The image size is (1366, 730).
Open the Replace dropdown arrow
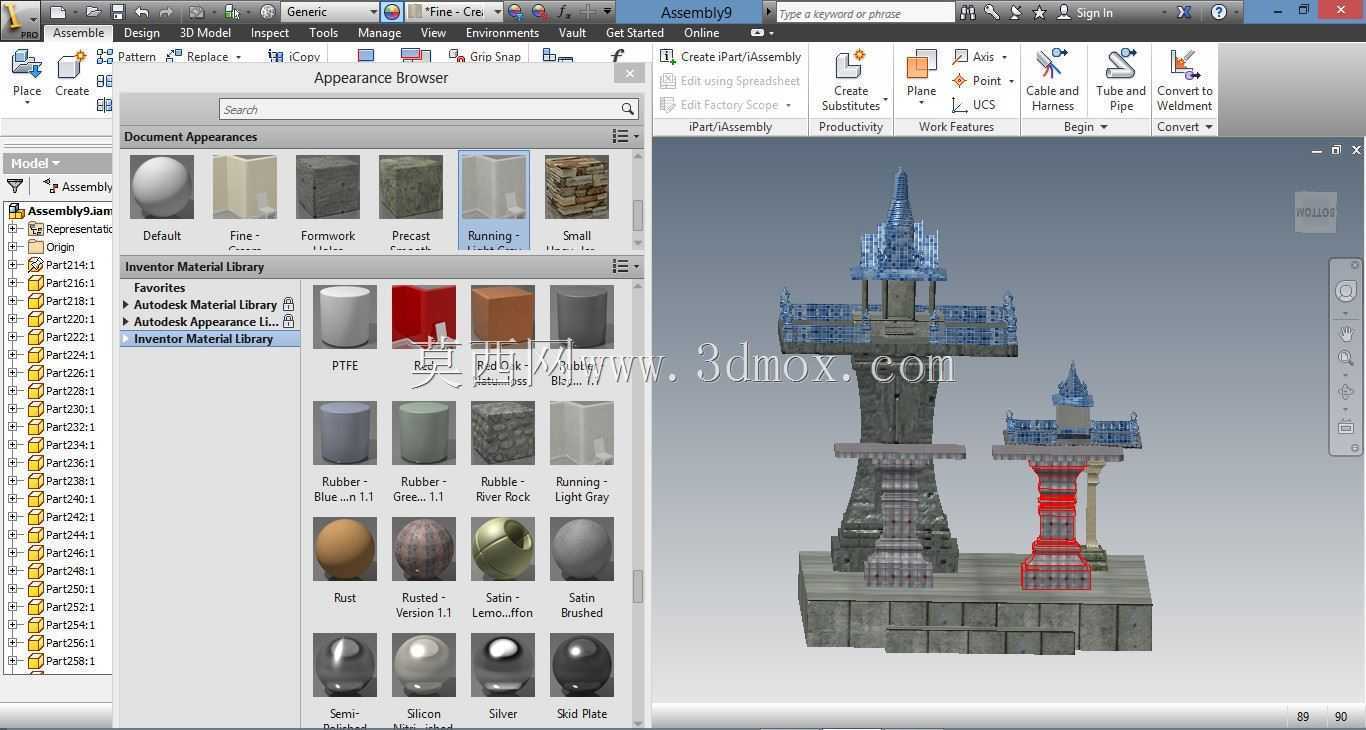point(238,57)
